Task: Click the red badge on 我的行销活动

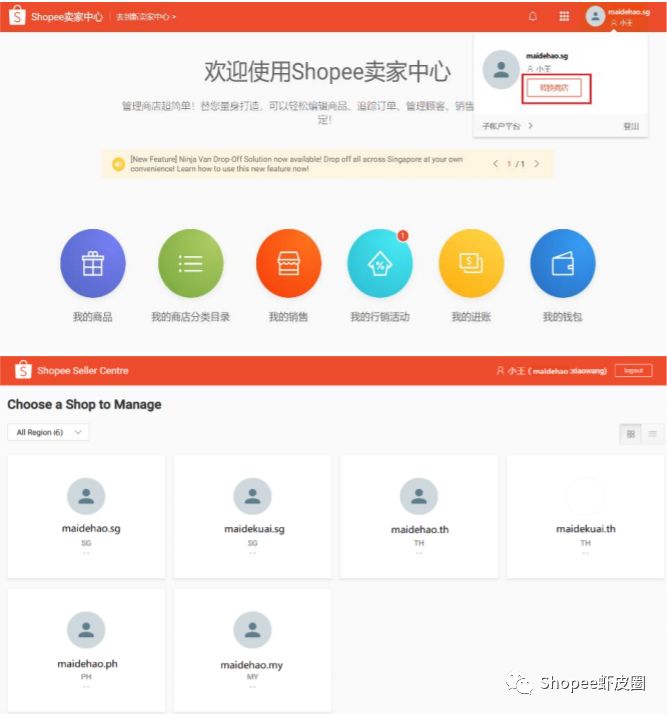Action: click(x=403, y=235)
